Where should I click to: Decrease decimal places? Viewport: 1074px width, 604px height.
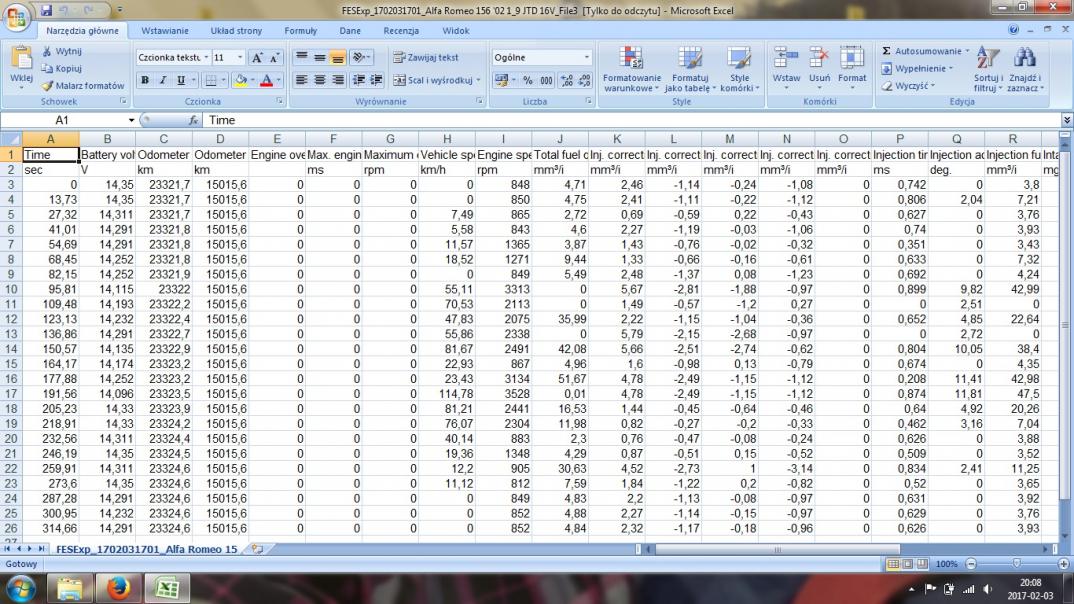point(584,80)
